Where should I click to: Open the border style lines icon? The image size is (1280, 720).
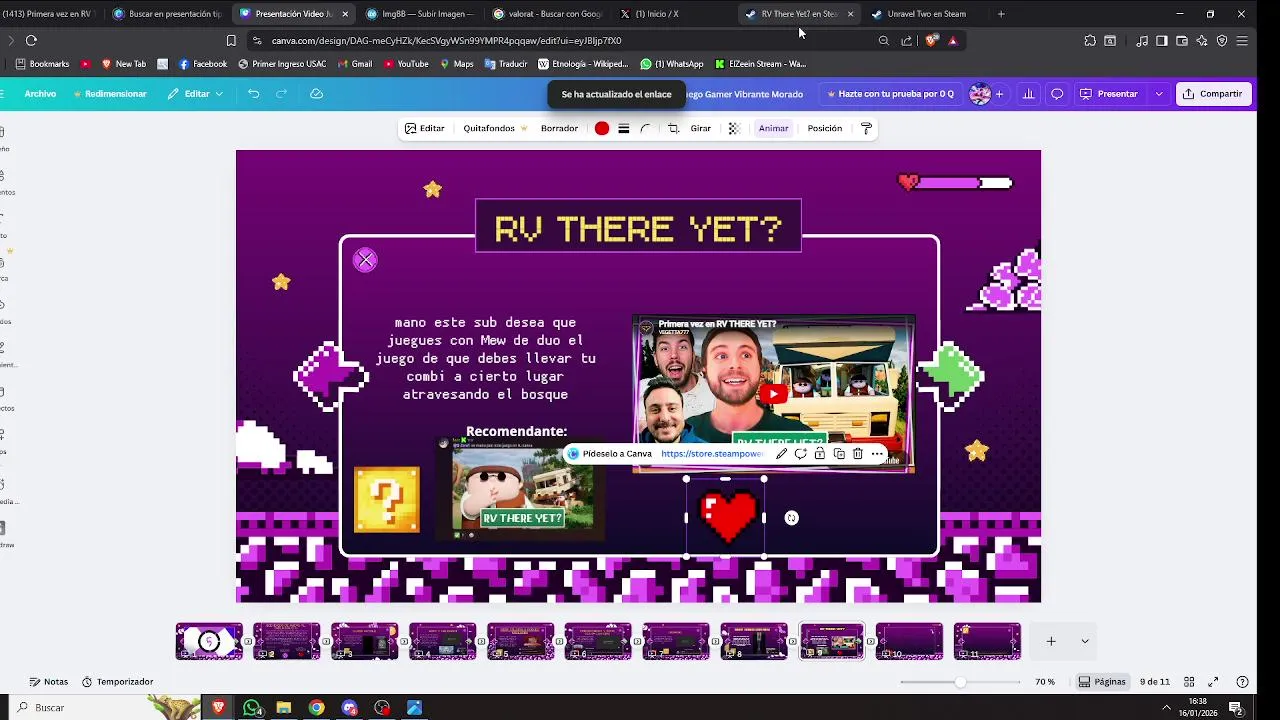[624, 128]
